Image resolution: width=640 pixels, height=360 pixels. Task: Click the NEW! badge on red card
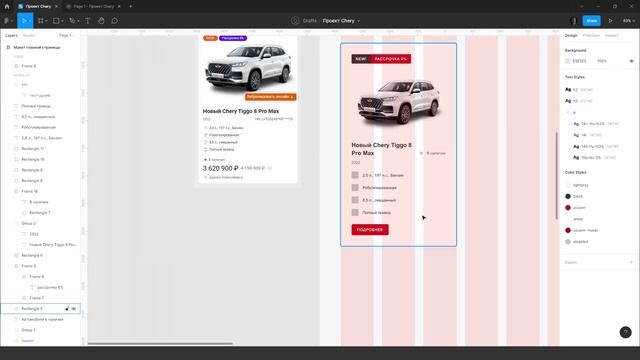(x=361, y=59)
